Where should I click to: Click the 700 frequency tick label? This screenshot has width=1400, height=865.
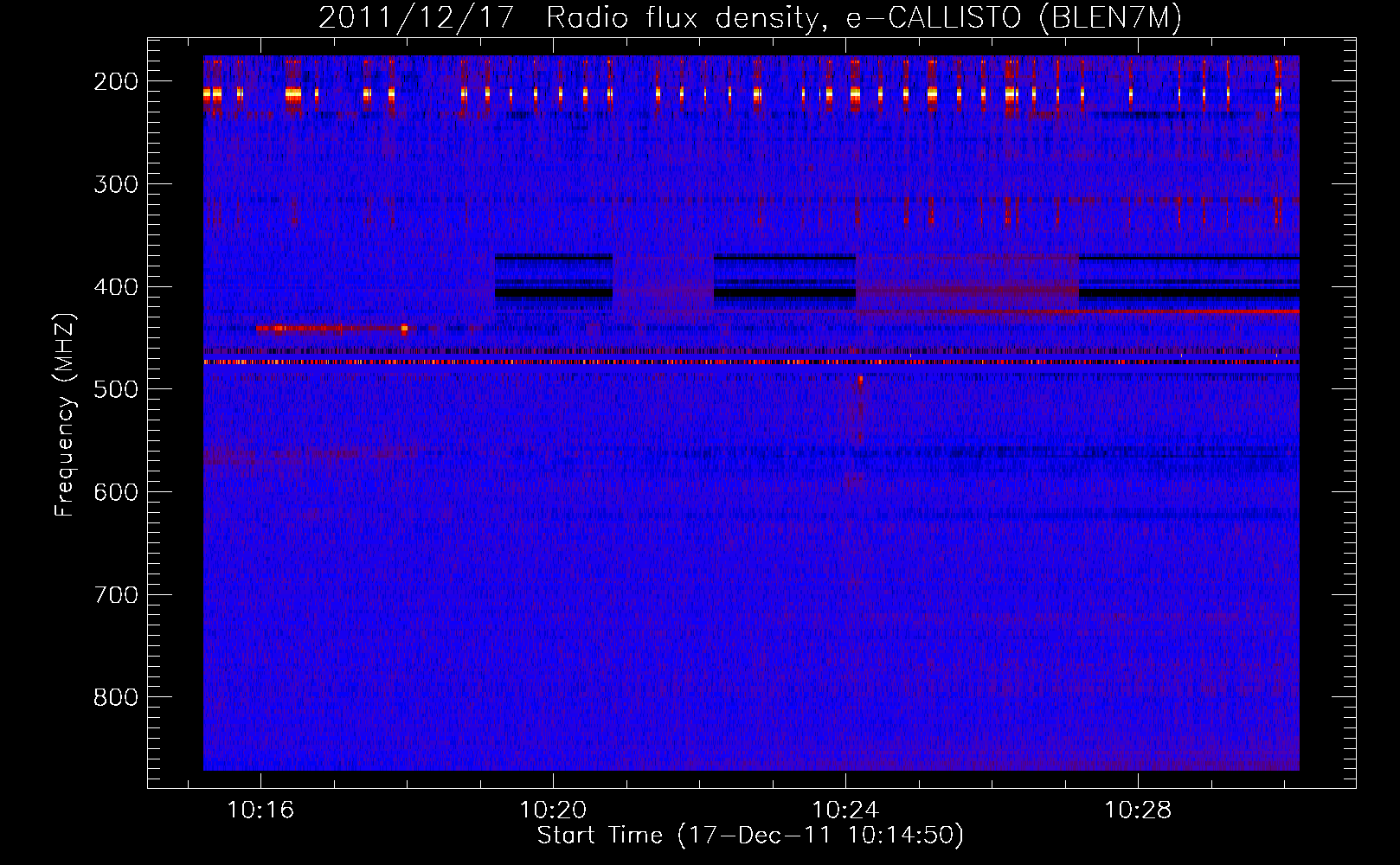[x=115, y=595]
